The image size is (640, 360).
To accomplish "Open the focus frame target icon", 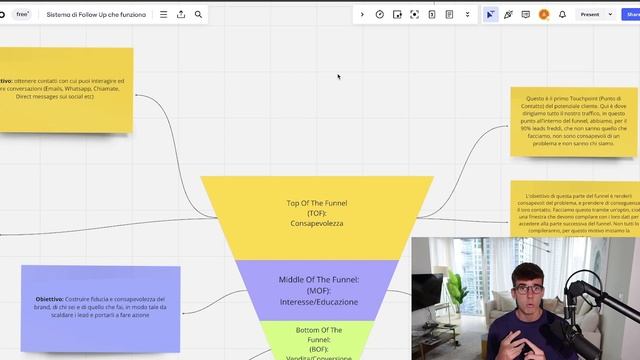I will (414, 15).
